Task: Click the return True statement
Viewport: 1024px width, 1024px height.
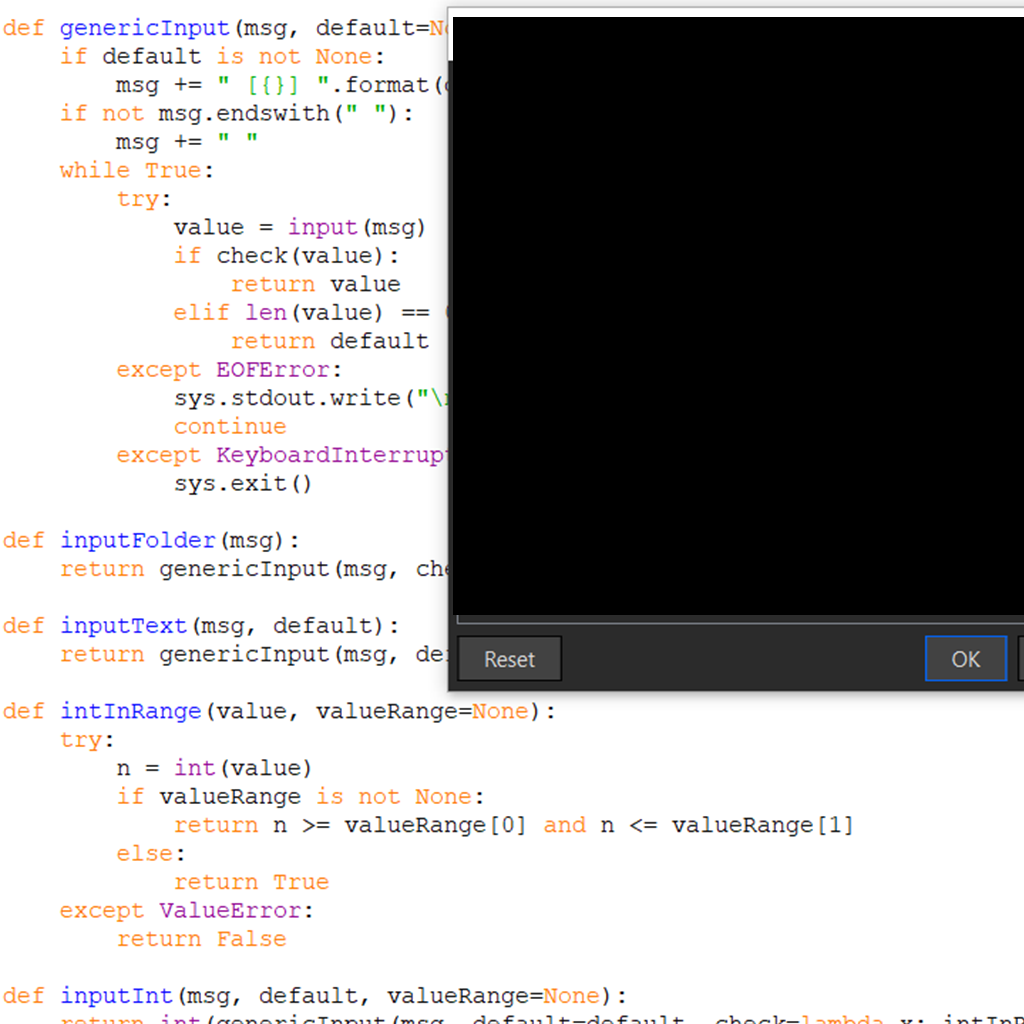Action: click(251, 882)
